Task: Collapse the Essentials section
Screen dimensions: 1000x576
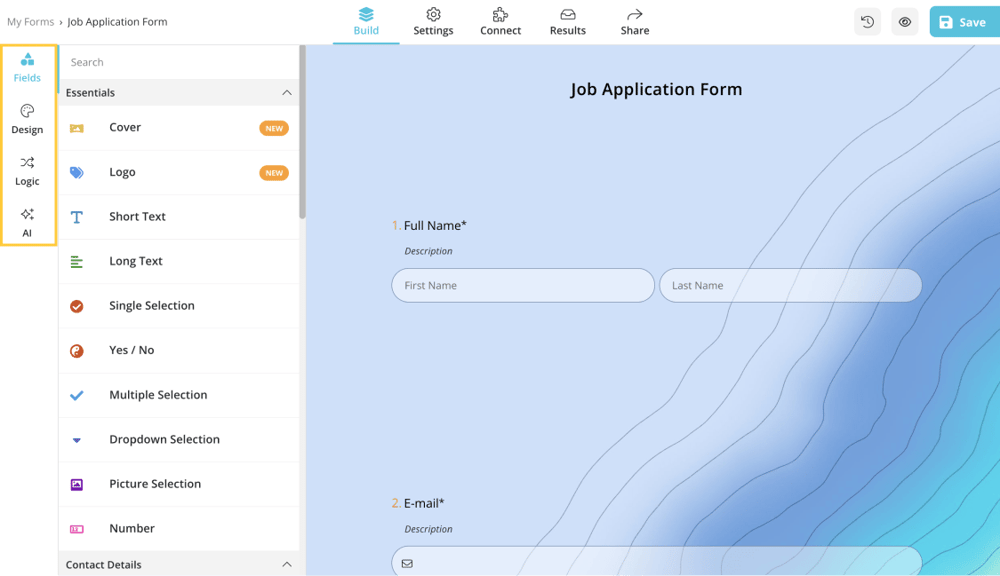Action: 287,92
